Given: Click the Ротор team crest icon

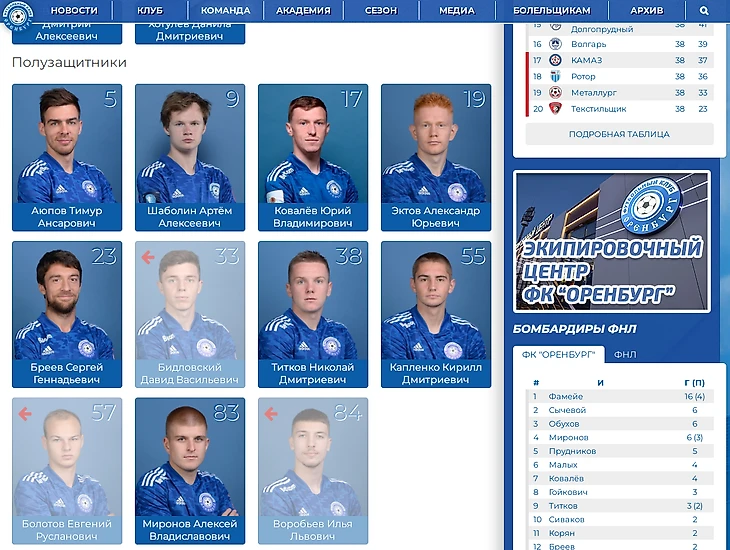Looking at the screenshot, I should [x=555, y=76].
